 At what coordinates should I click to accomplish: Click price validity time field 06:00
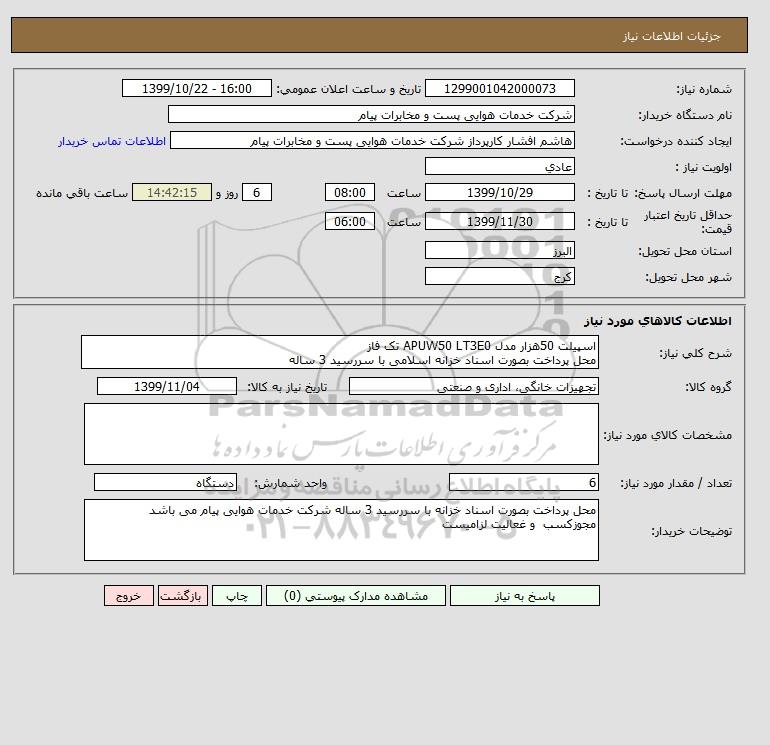350,221
